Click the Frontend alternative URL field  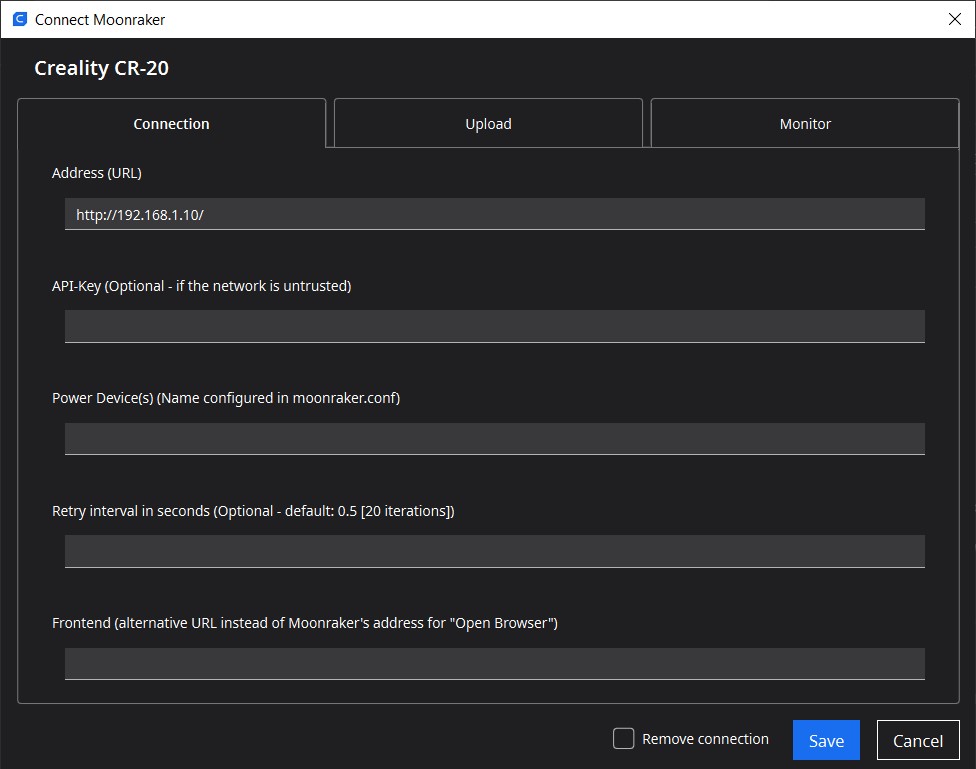click(x=494, y=663)
